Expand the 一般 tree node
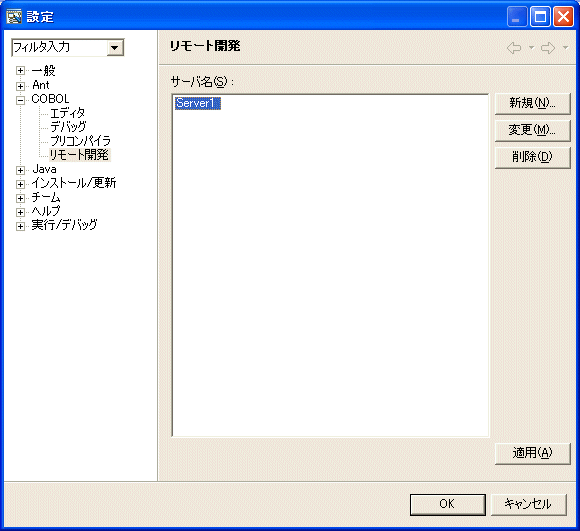The image size is (580, 531). (x=20, y=71)
